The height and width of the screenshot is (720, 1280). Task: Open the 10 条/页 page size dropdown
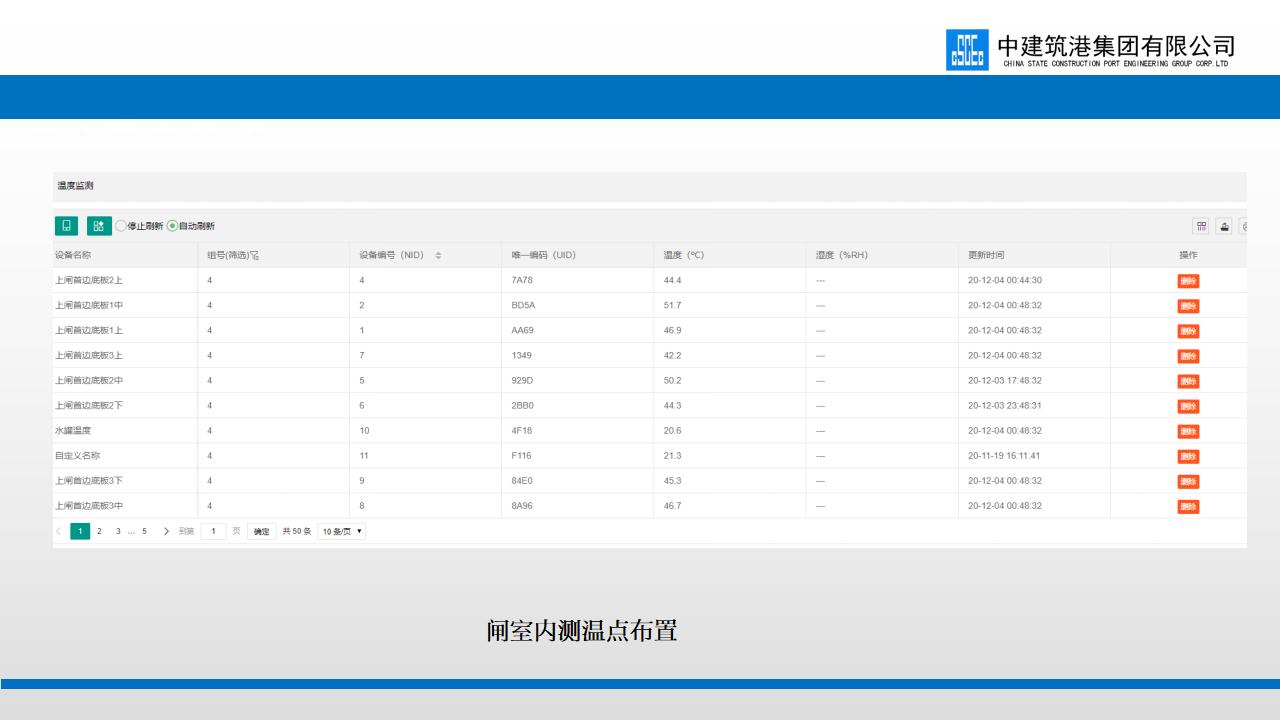(341, 532)
